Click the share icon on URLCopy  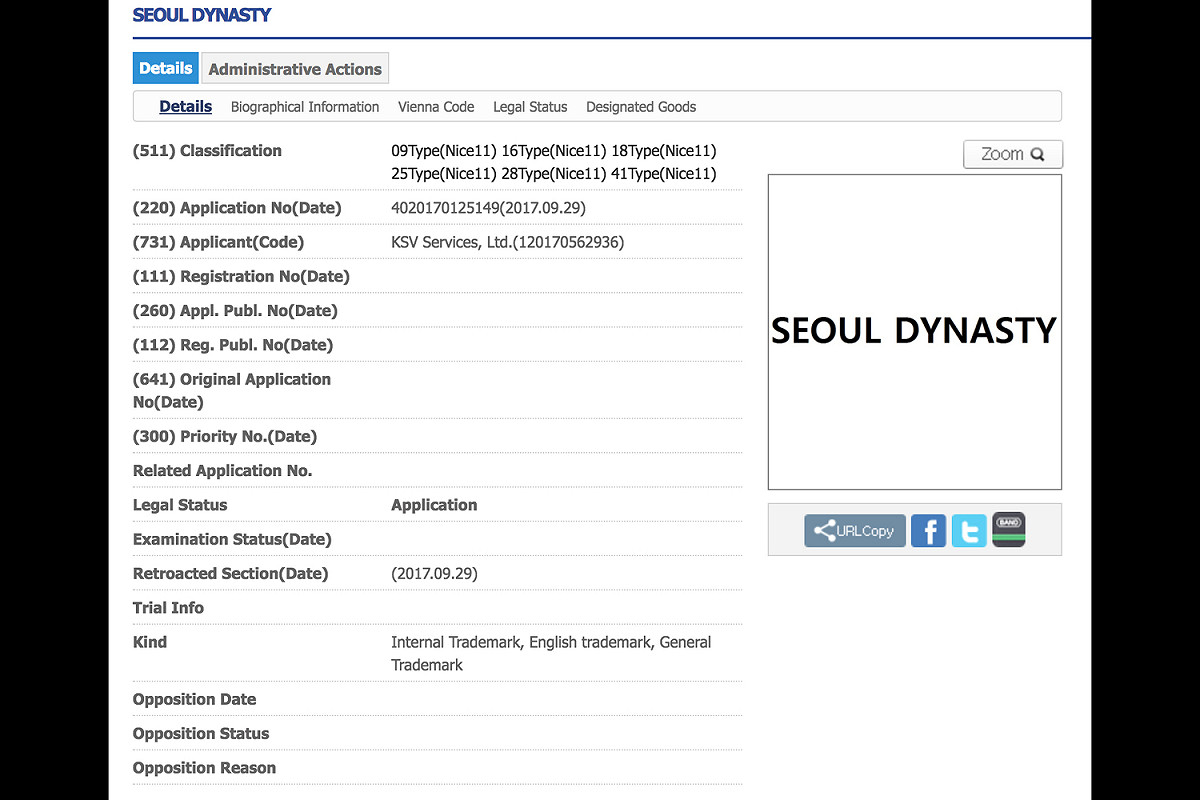[x=824, y=531]
